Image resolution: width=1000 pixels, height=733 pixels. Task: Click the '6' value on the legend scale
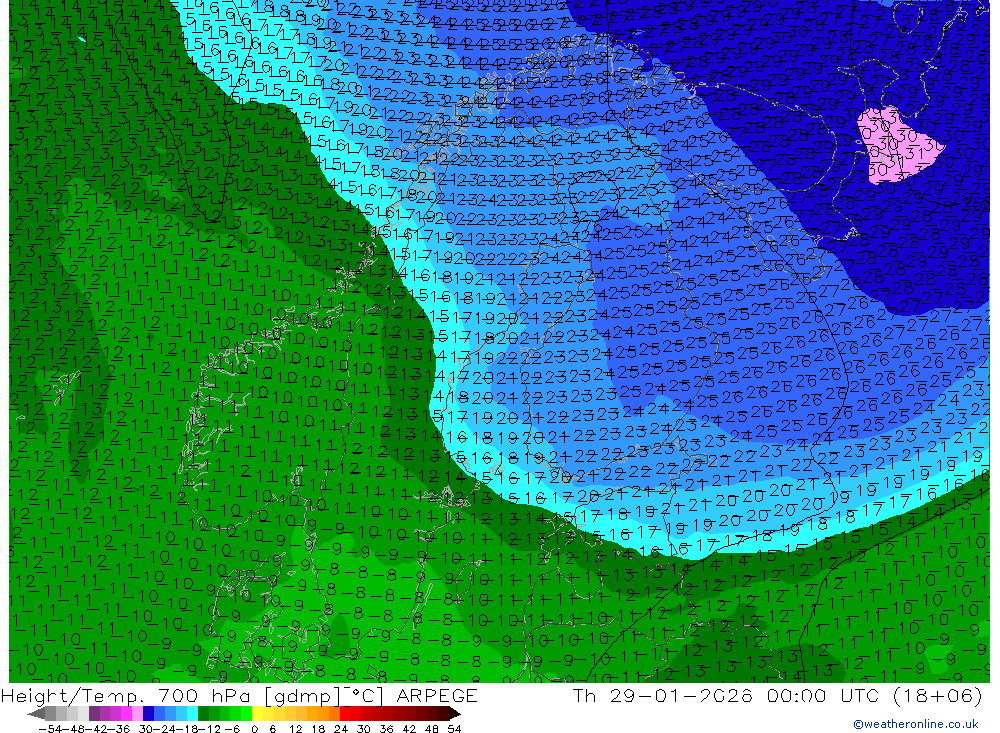[272, 729]
